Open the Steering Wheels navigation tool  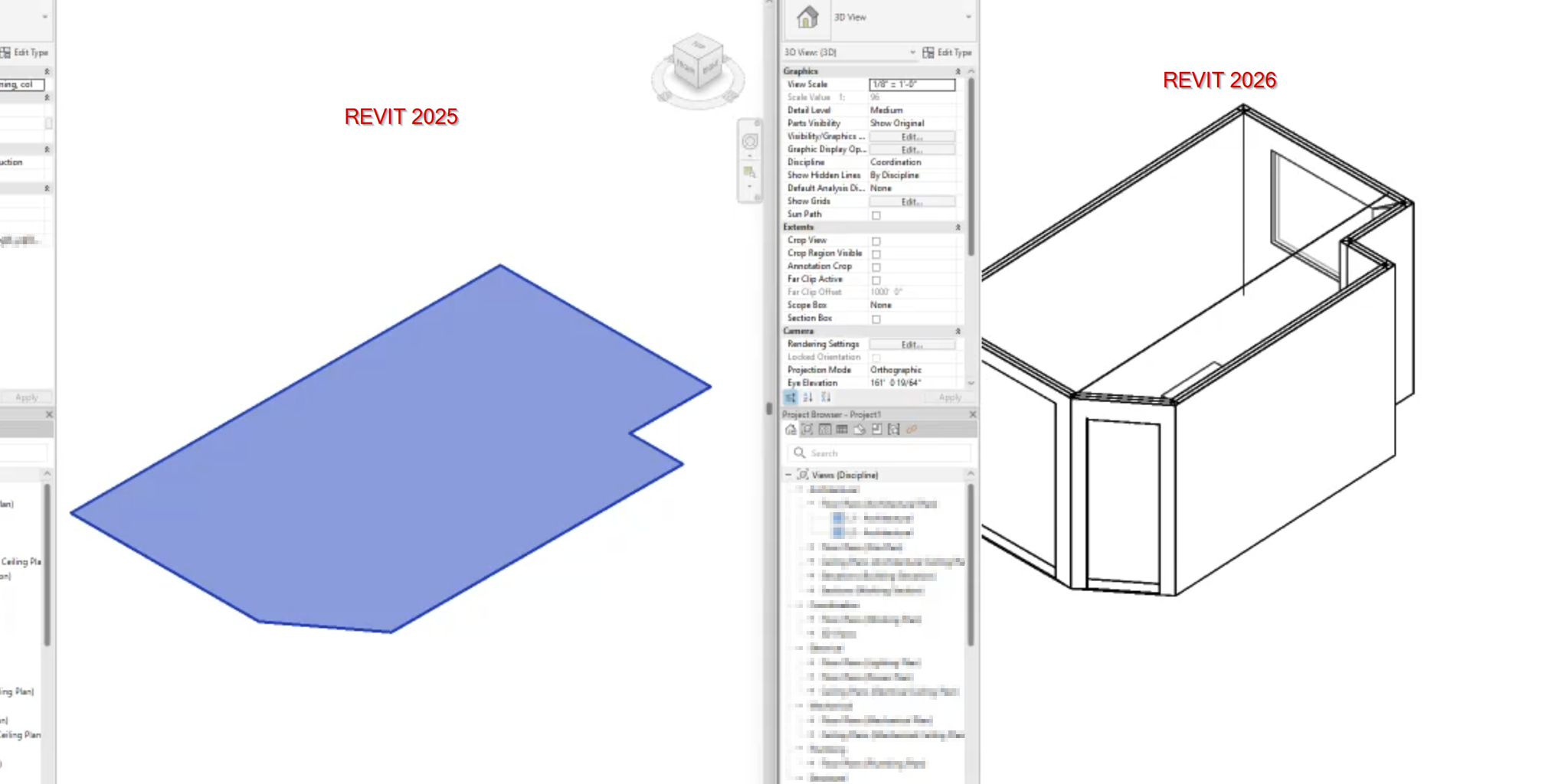[749, 142]
